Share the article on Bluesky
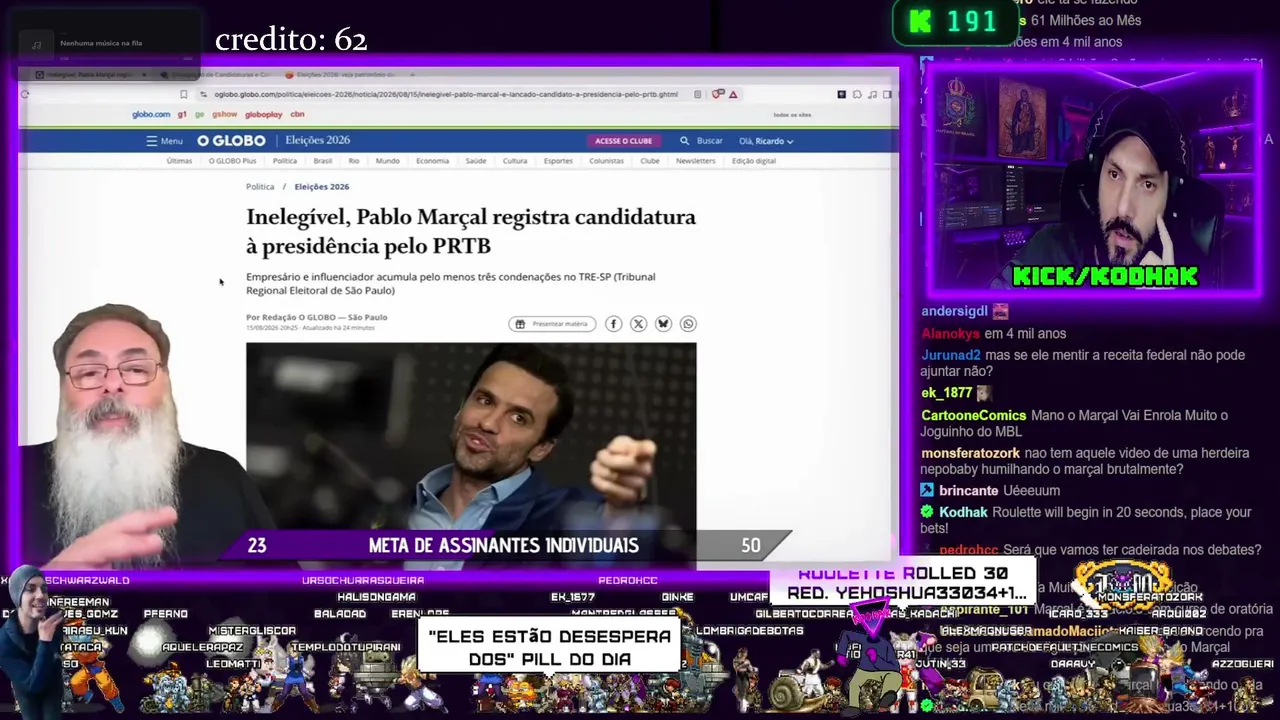This screenshot has height=720, width=1280. [x=663, y=324]
